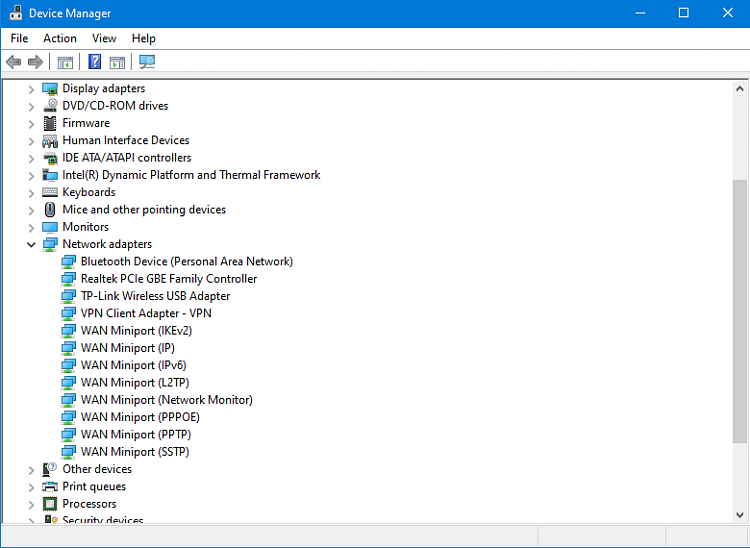The height and width of the screenshot is (548, 750).
Task: Click the Realtek PCIe GBE icon
Action: [68, 279]
